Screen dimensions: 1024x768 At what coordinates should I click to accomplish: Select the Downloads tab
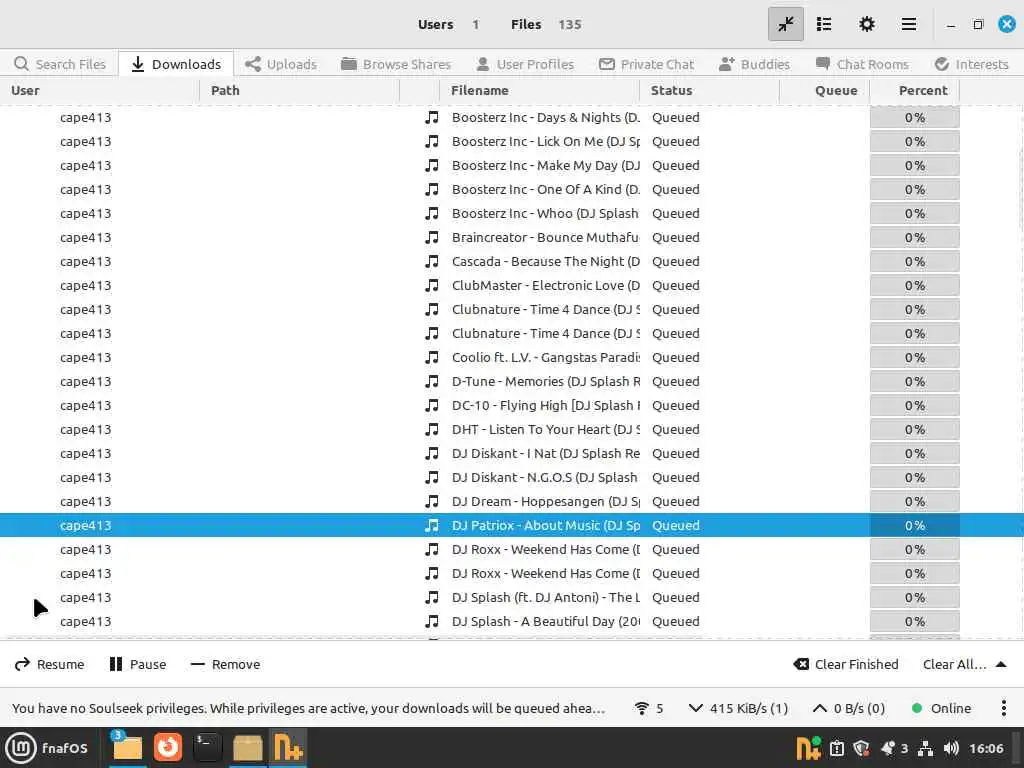pos(176,64)
